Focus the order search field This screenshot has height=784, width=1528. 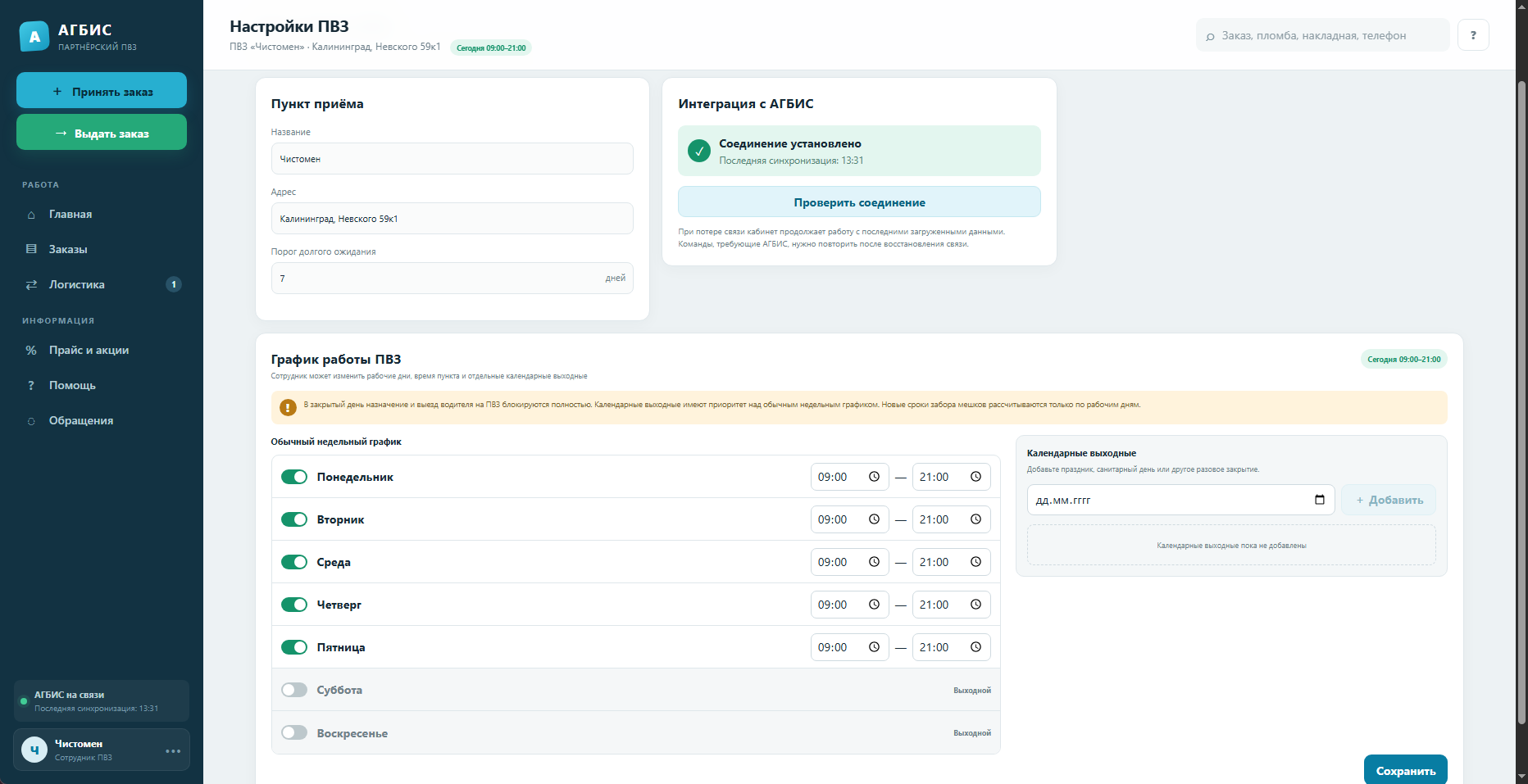[x=1323, y=35]
